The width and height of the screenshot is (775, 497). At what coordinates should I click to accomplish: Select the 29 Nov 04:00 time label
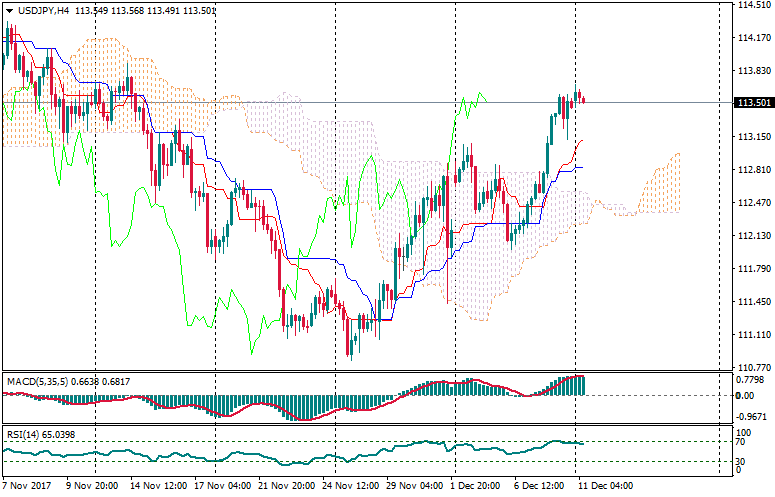[416, 486]
